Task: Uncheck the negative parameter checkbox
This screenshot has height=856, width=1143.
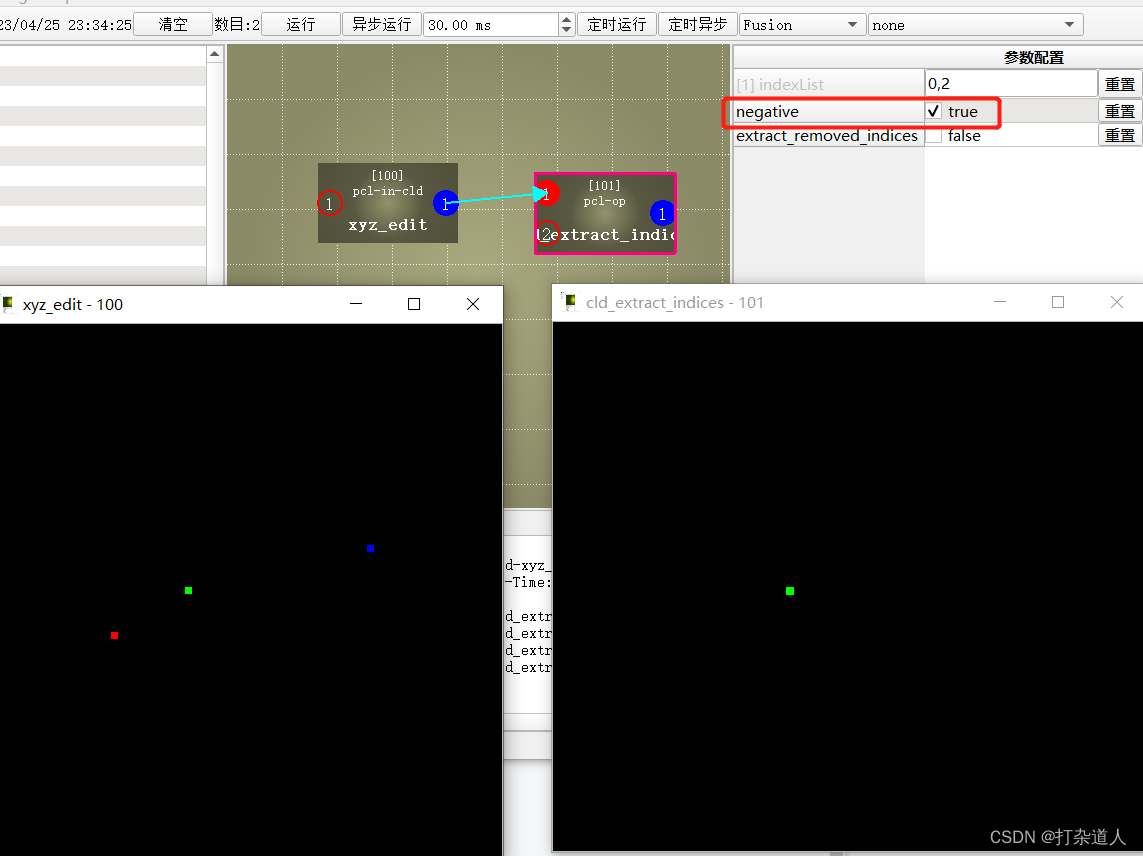Action: pyautogui.click(x=934, y=111)
